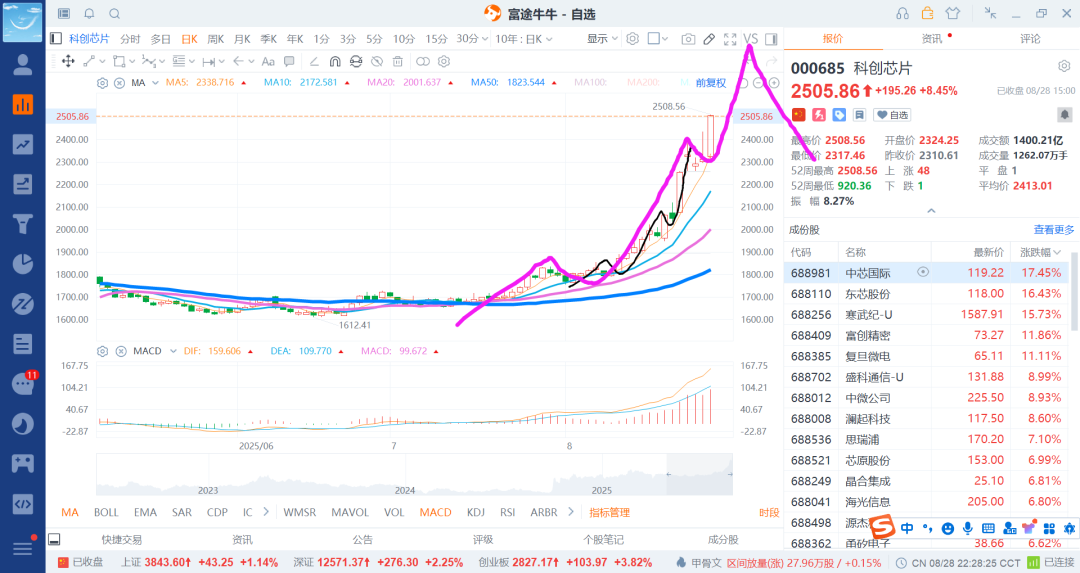Expand the MACD indicator dropdown arrow

(x=173, y=351)
